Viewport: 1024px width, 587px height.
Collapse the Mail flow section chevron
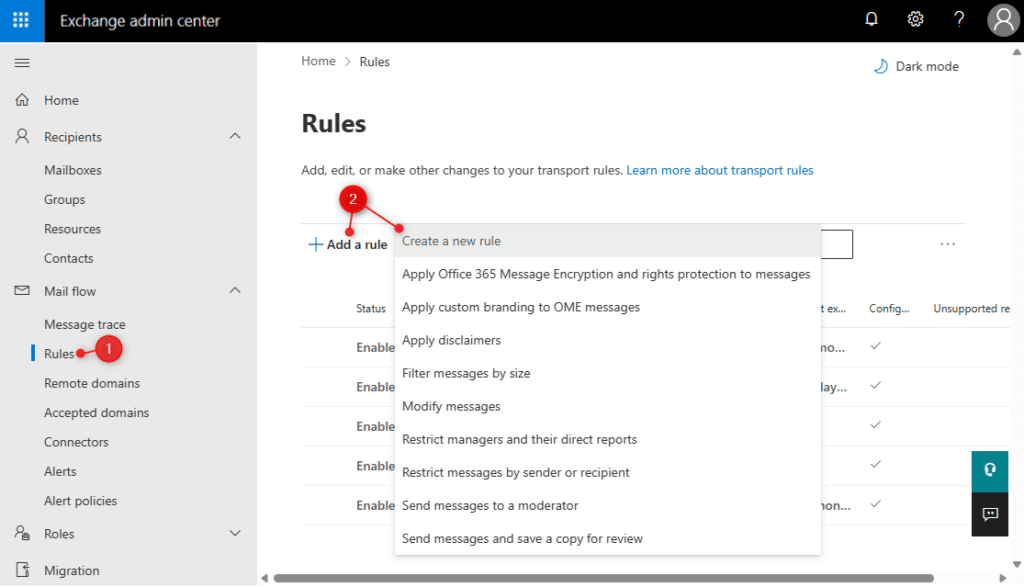coord(235,291)
